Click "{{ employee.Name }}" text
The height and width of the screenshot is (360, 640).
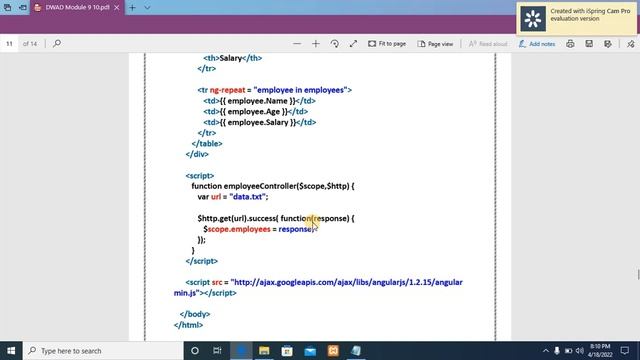click(x=257, y=100)
